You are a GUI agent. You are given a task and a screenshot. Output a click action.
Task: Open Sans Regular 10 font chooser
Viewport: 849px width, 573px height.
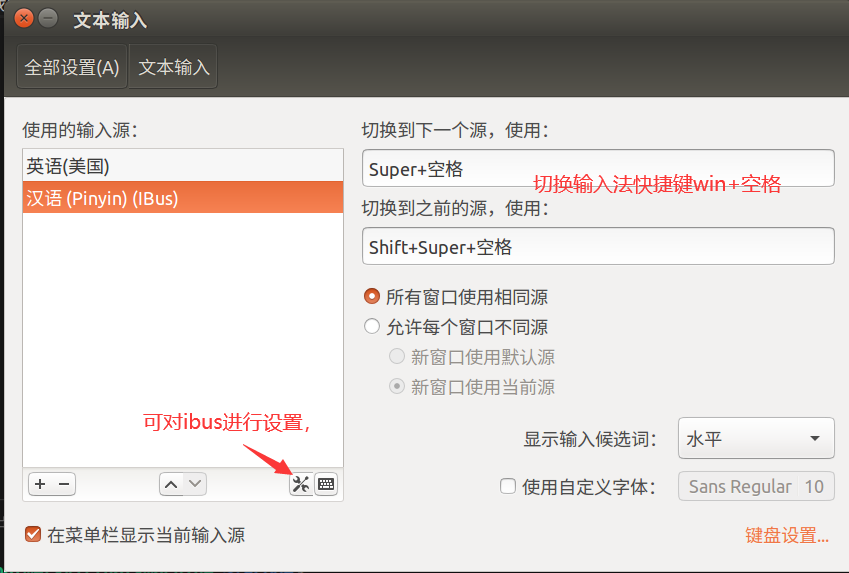tap(756, 486)
